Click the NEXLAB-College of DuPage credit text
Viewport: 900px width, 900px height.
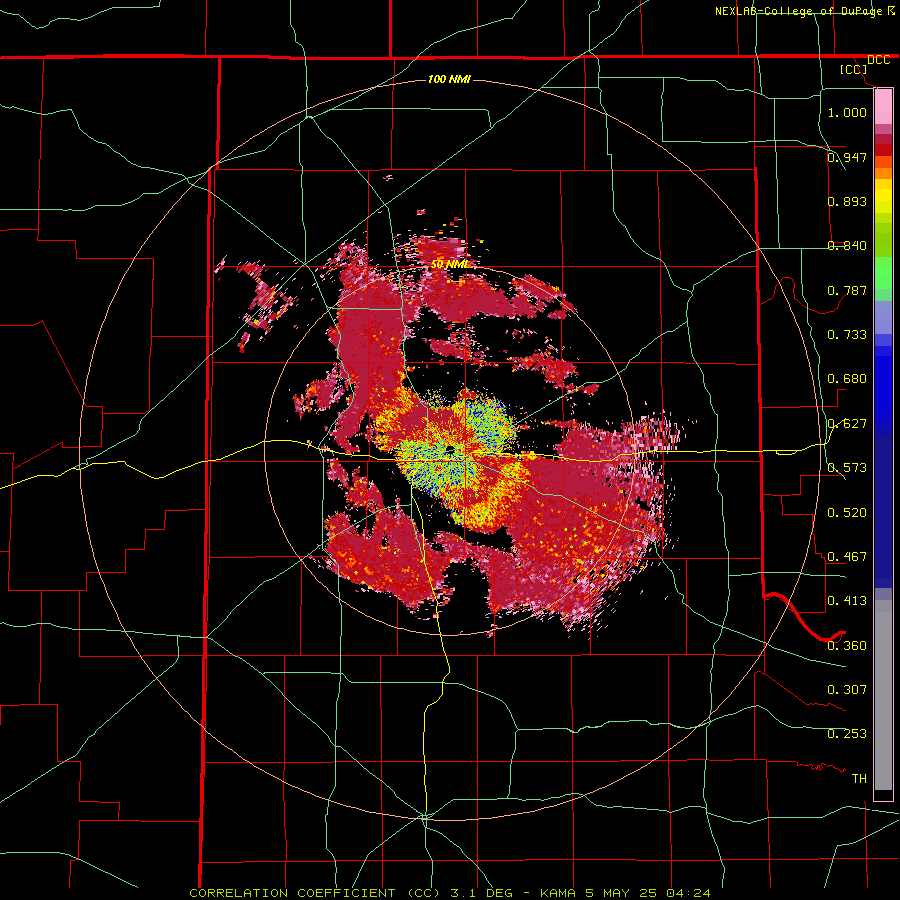pos(798,11)
